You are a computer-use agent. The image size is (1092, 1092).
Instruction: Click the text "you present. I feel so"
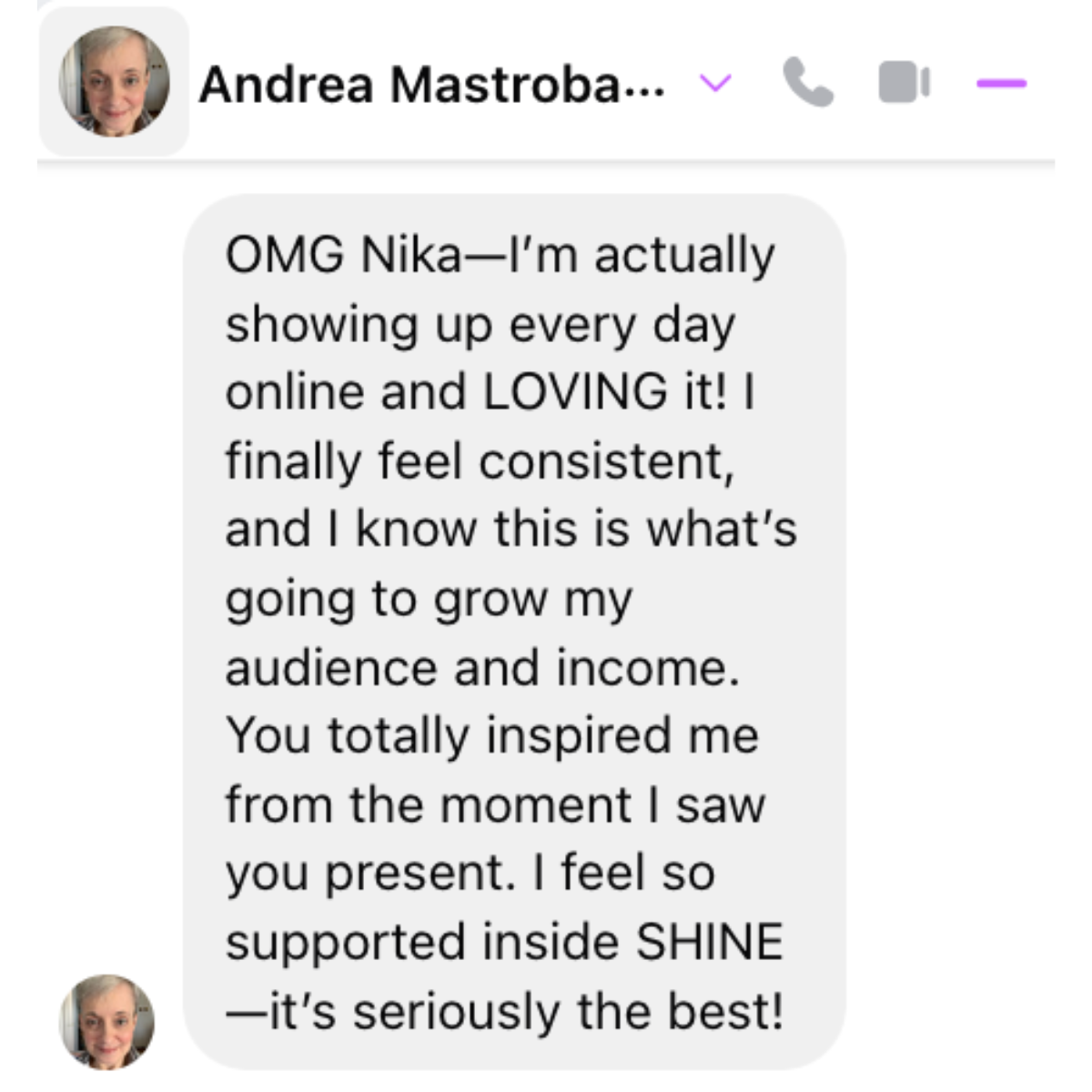pos(470,874)
